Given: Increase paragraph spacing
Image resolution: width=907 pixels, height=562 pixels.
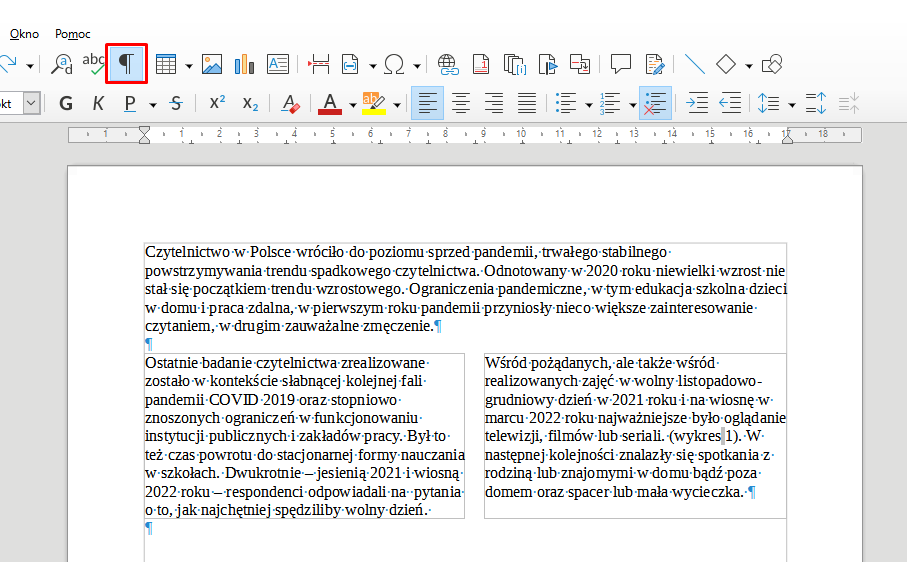Looking at the screenshot, I should pyautogui.click(x=816, y=103).
